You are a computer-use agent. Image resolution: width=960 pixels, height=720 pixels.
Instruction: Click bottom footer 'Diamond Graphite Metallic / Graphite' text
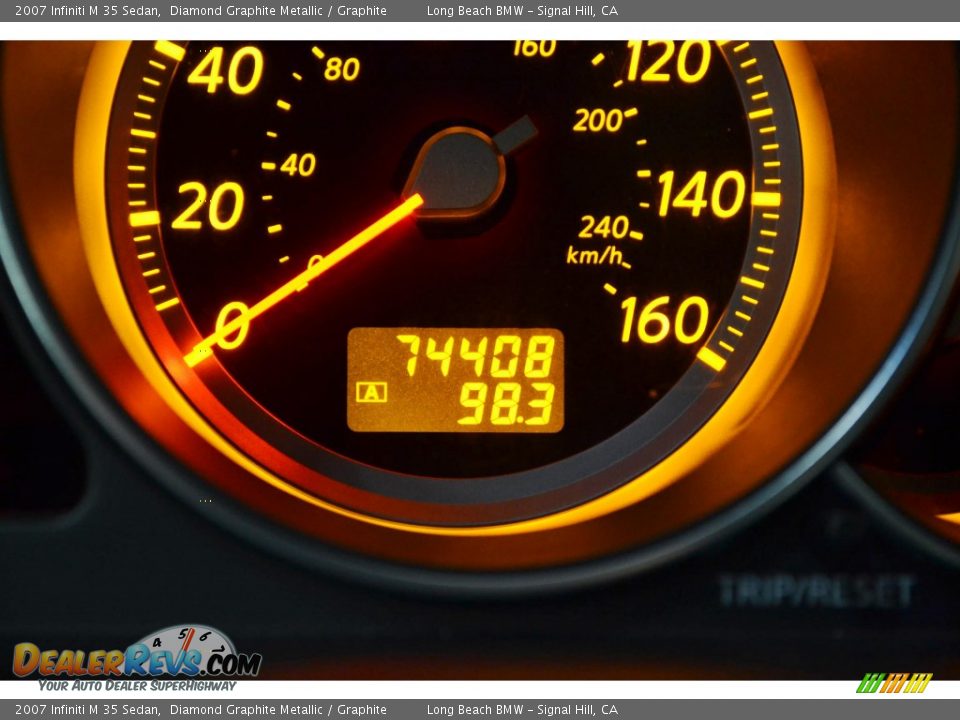click(x=278, y=710)
